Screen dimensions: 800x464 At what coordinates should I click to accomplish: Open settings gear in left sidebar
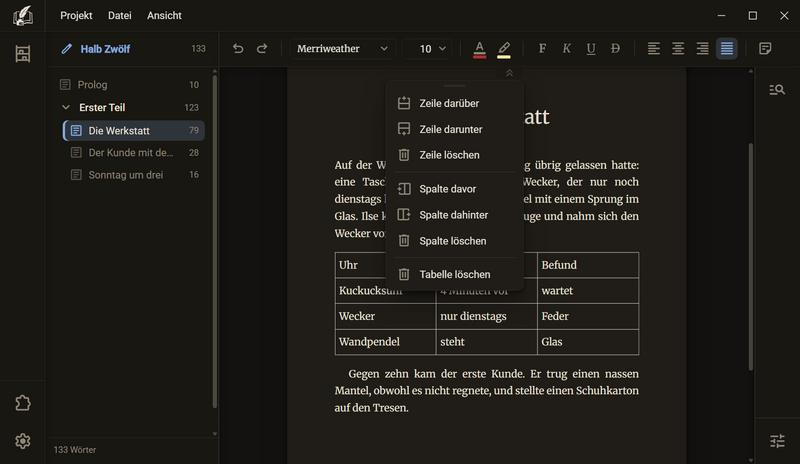pos(22,441)
